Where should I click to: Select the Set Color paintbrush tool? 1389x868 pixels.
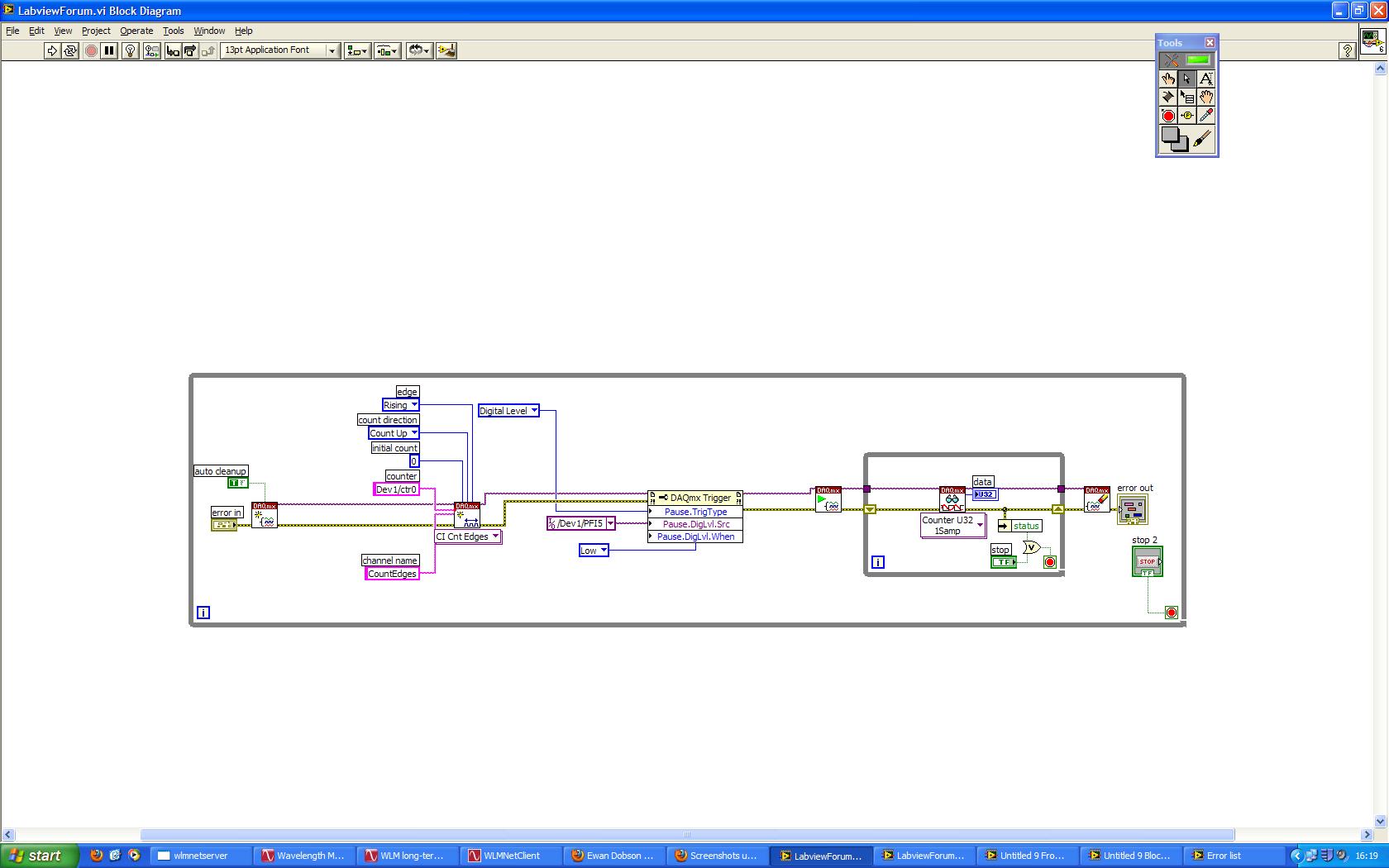[x=1203, y=140]
